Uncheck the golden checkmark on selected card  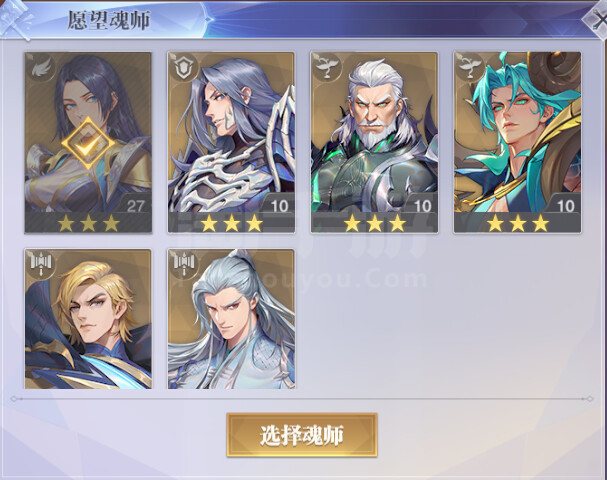[x=89, y=143]
